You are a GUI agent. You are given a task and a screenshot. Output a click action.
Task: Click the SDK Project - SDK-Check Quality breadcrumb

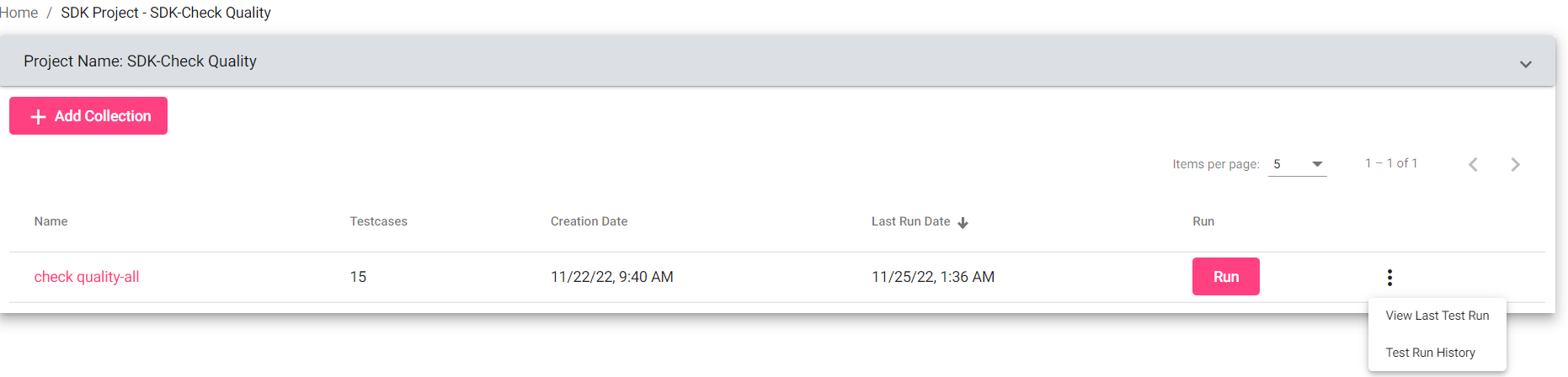tap(166, 13)
